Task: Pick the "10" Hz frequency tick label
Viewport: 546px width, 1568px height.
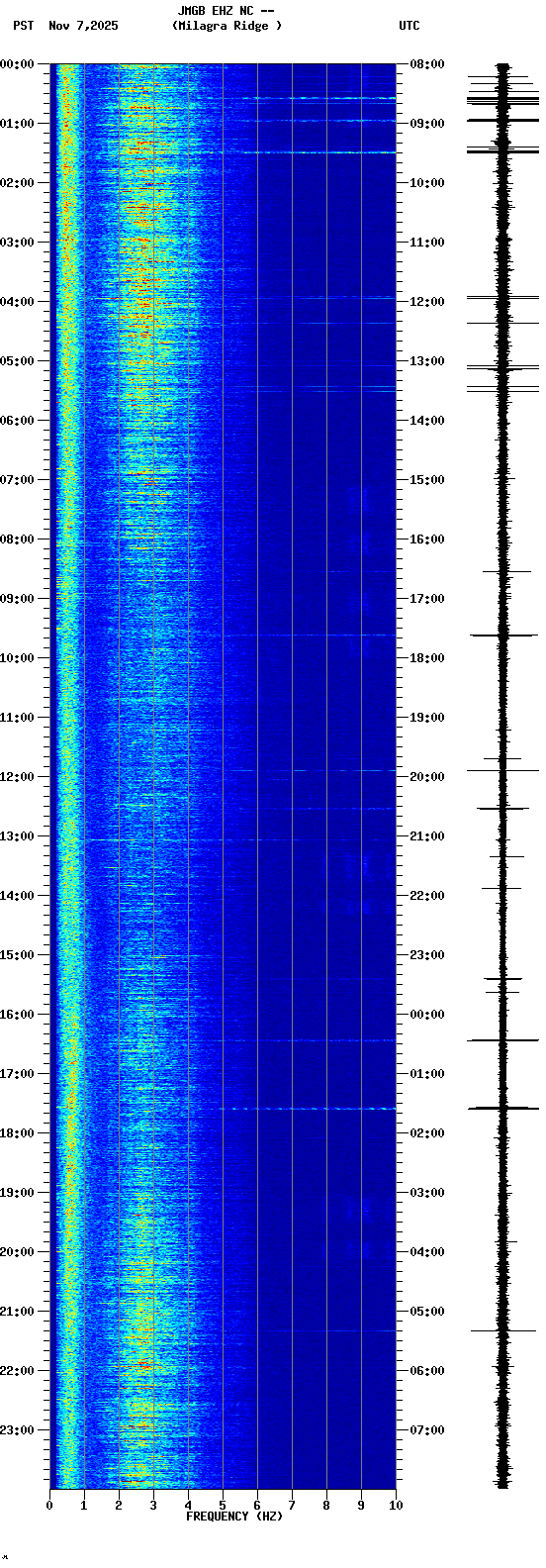Action: coord(396,1506)
